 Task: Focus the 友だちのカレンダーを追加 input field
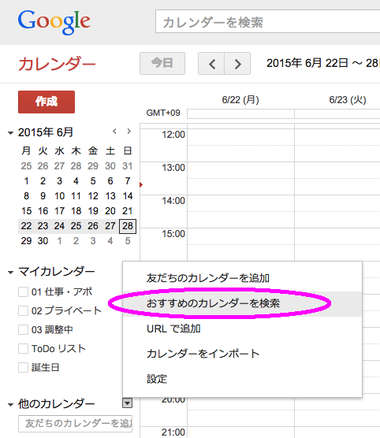75,423
